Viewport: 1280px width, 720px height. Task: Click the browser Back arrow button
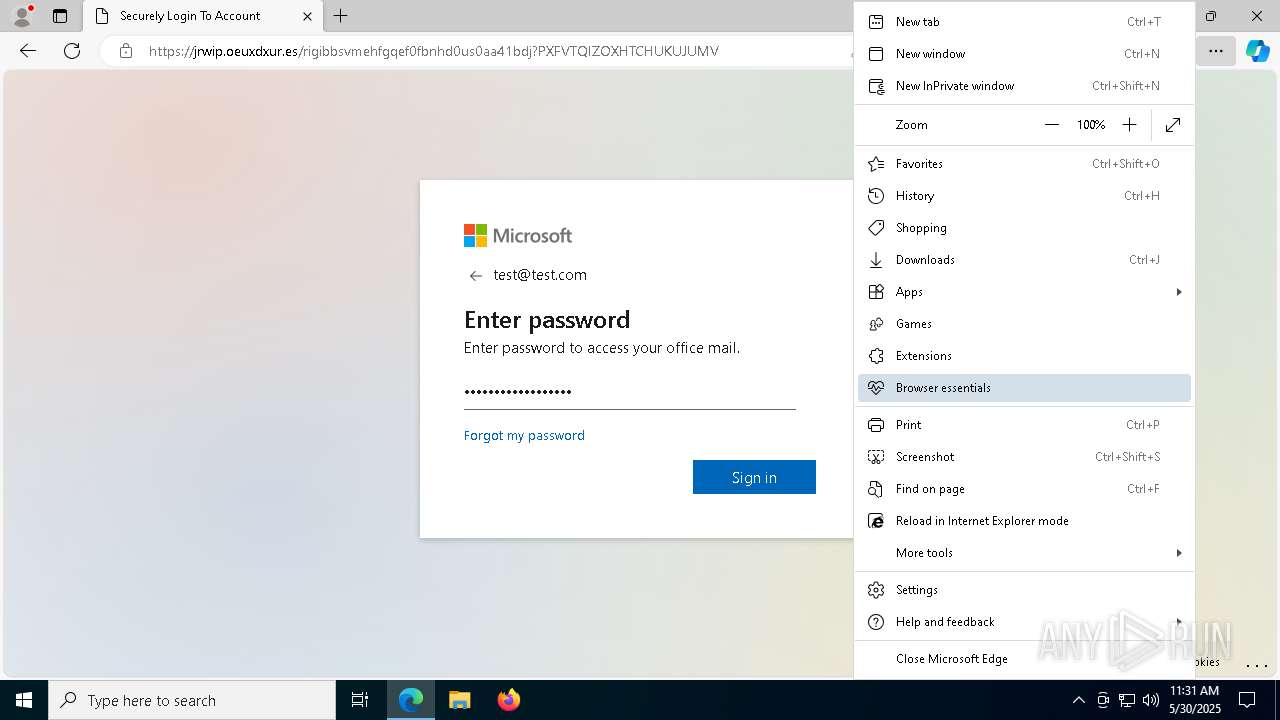[28, 51]
